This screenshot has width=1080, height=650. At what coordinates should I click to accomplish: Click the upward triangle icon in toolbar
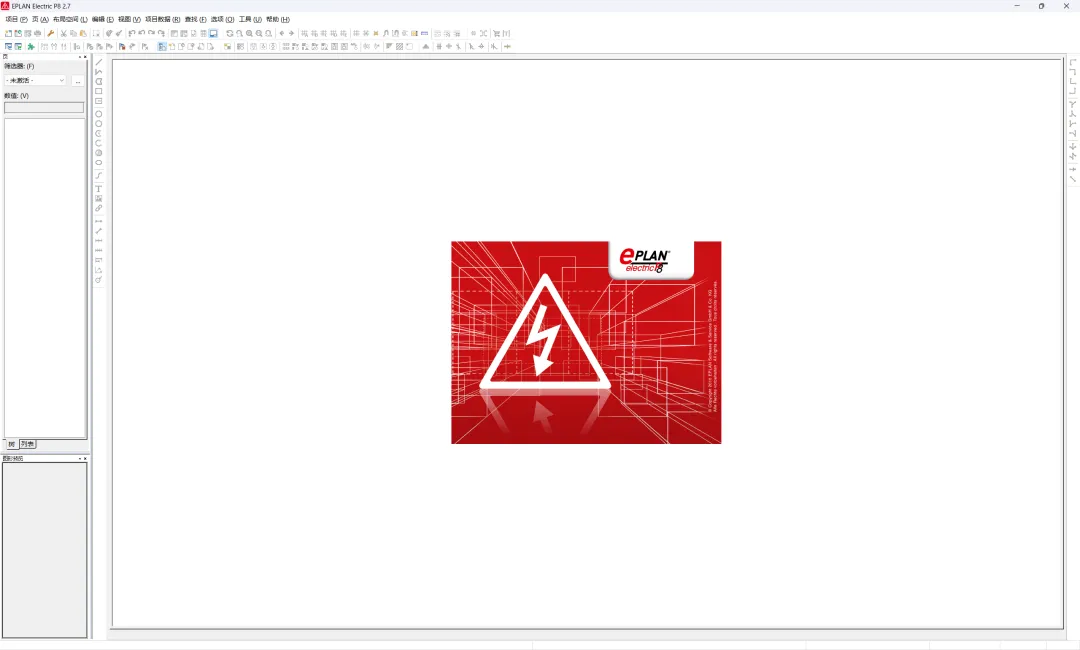[426, 47]
